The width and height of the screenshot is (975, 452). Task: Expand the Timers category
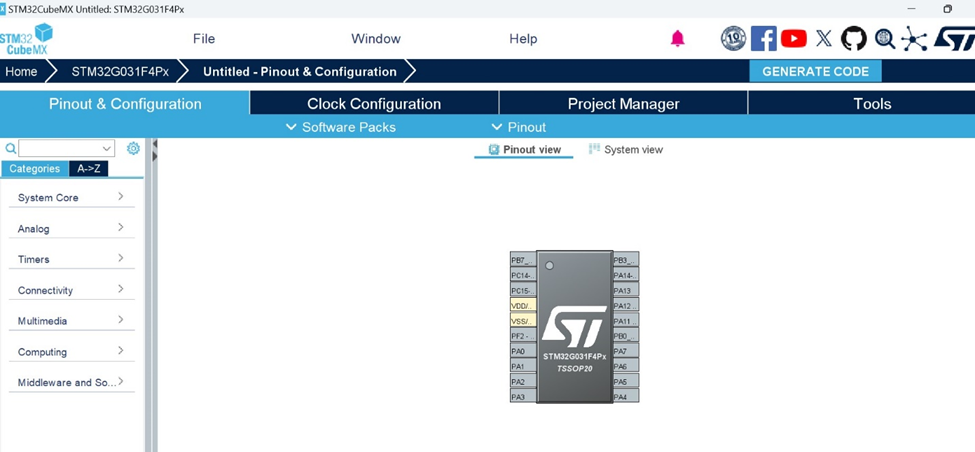[x=72, y=259]
